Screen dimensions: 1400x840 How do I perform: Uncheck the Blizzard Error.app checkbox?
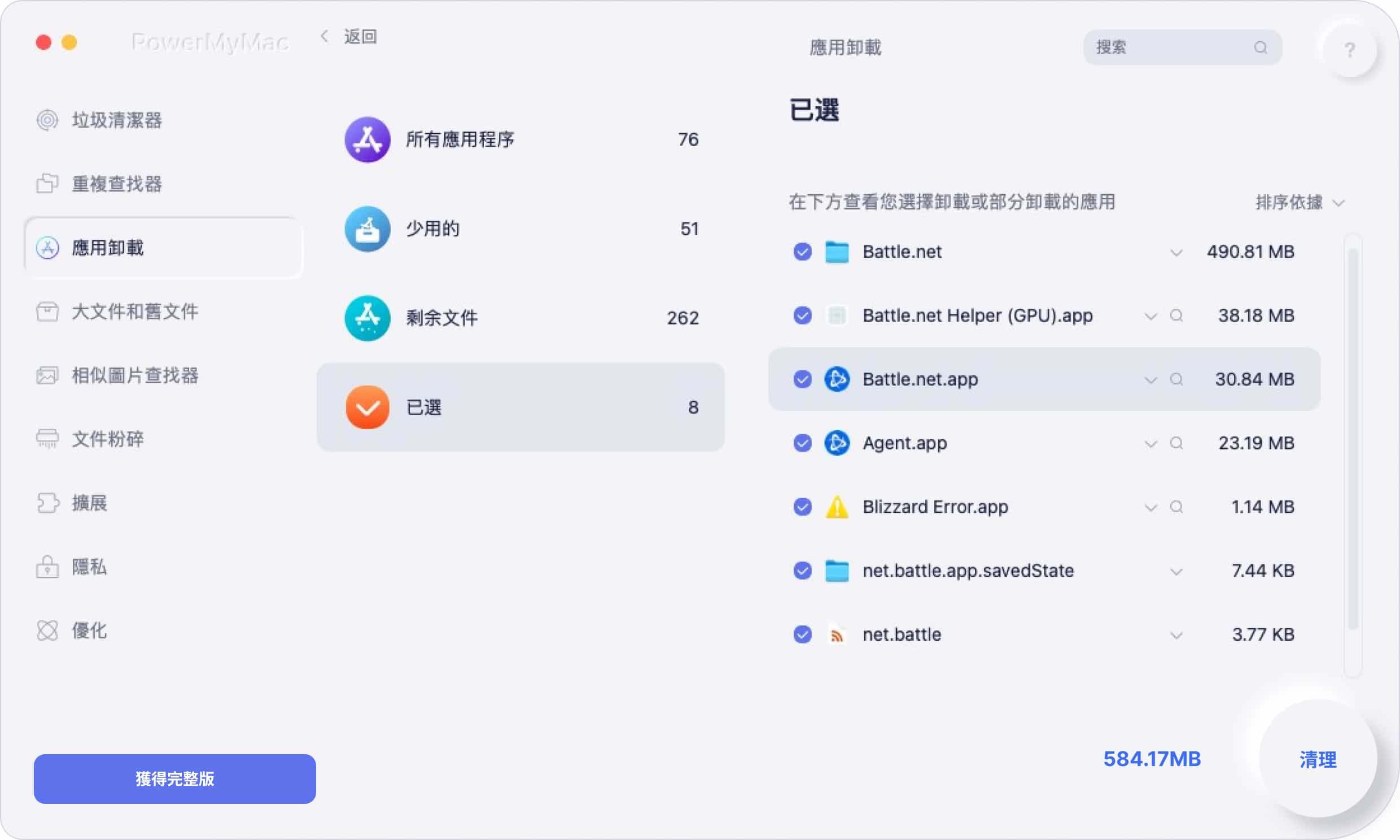click(802, 506)
